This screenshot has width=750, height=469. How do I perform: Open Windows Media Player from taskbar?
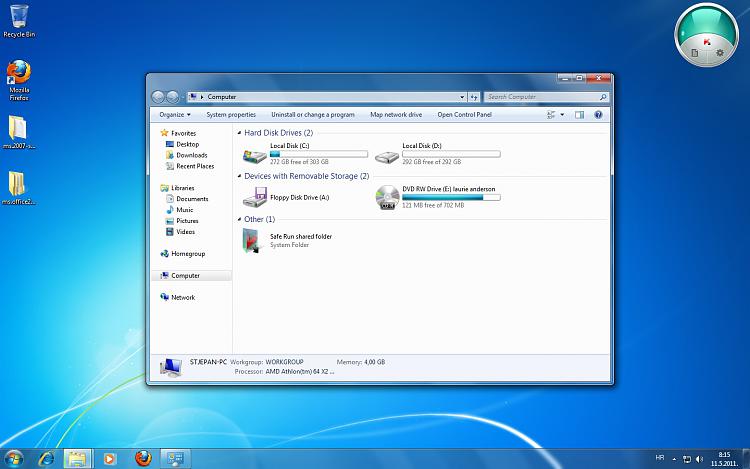[110, 459]
